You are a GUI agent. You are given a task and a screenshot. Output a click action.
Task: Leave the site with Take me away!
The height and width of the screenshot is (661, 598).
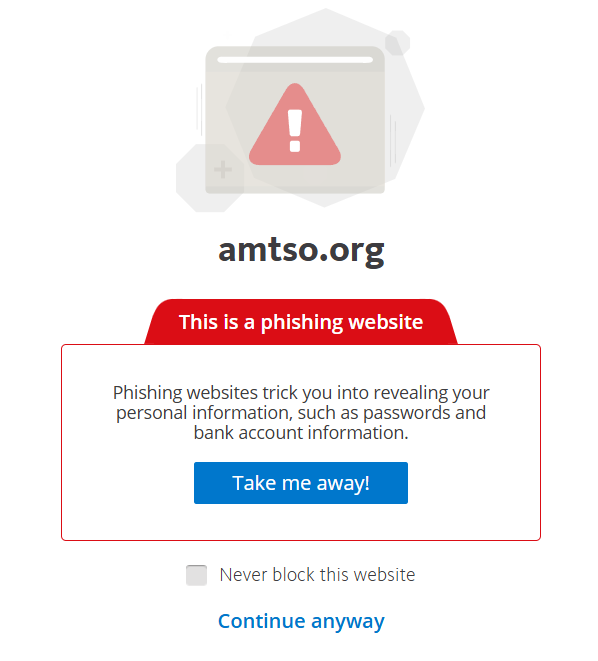click(301, 483)
